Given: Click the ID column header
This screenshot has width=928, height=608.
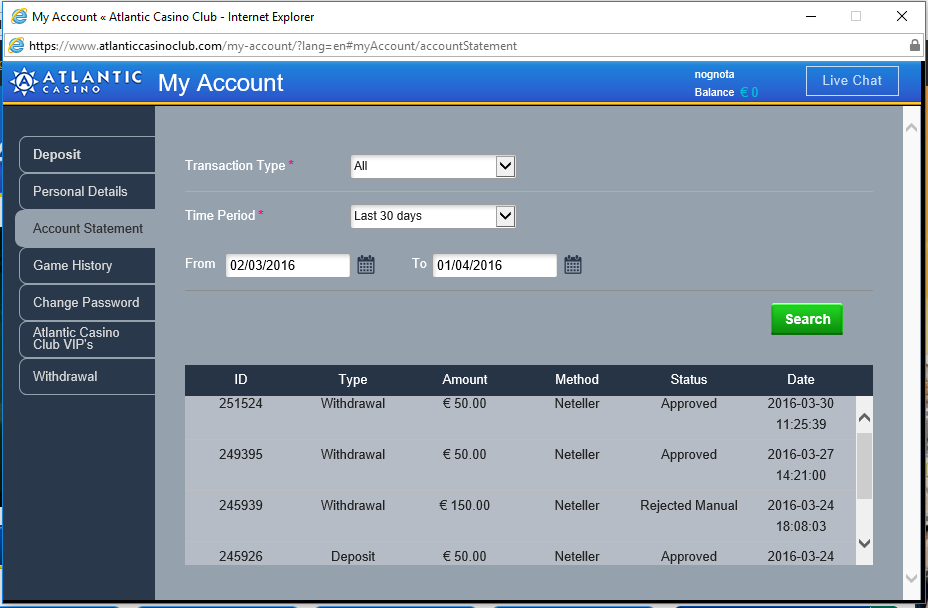Looking at the screenshot, I should click(x=241, y=380).
